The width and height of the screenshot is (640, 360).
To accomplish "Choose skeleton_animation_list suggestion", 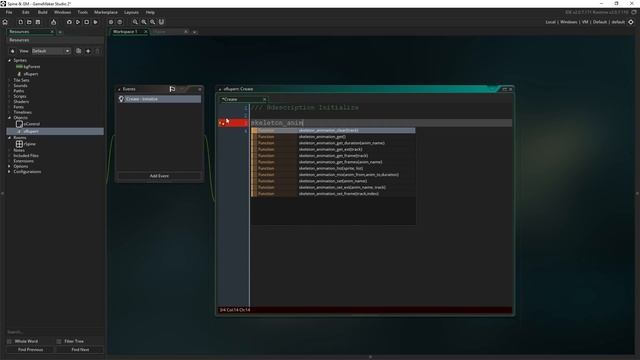I will coord(333,169).
